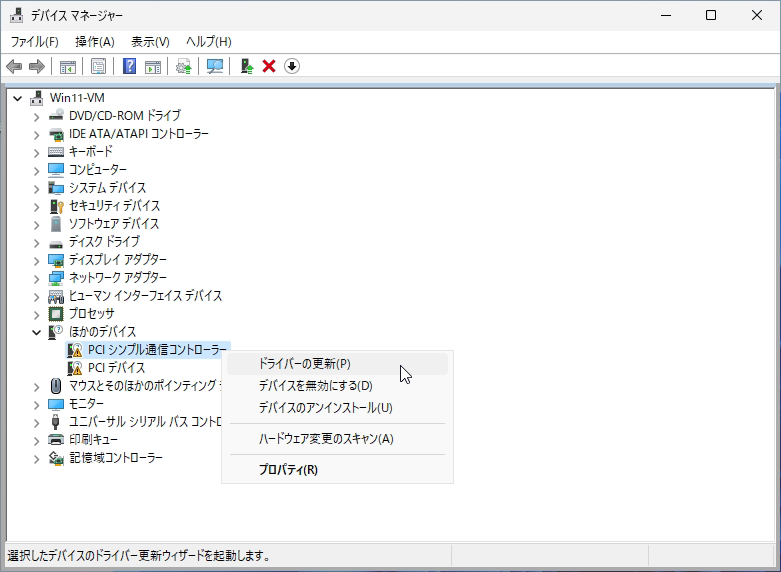Expand the システム デバイス node
Viewport: 781px width, 572px height.
click(x=36, y=189)
